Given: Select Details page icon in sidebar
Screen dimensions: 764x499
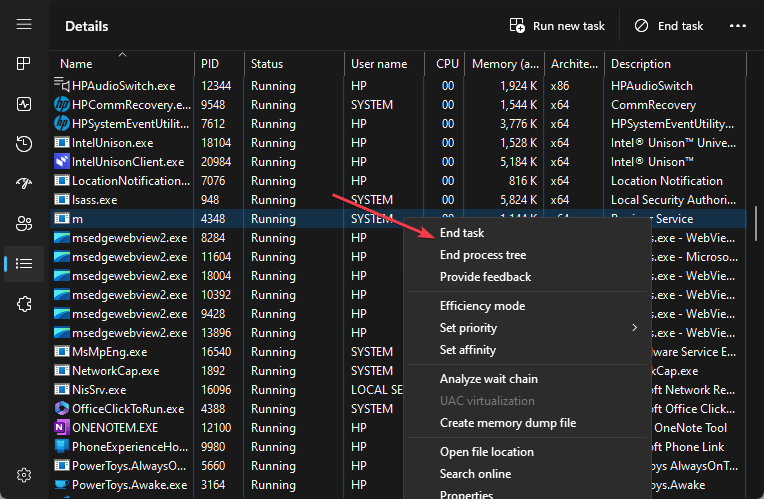Looking at the screenshot, I should click(24, 264).
